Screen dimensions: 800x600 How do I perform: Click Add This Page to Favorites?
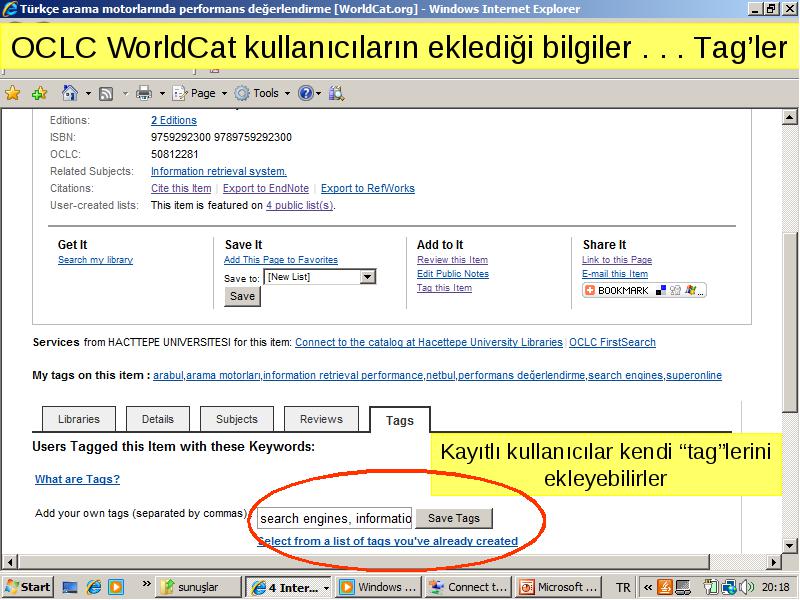(x=281, y=260)
